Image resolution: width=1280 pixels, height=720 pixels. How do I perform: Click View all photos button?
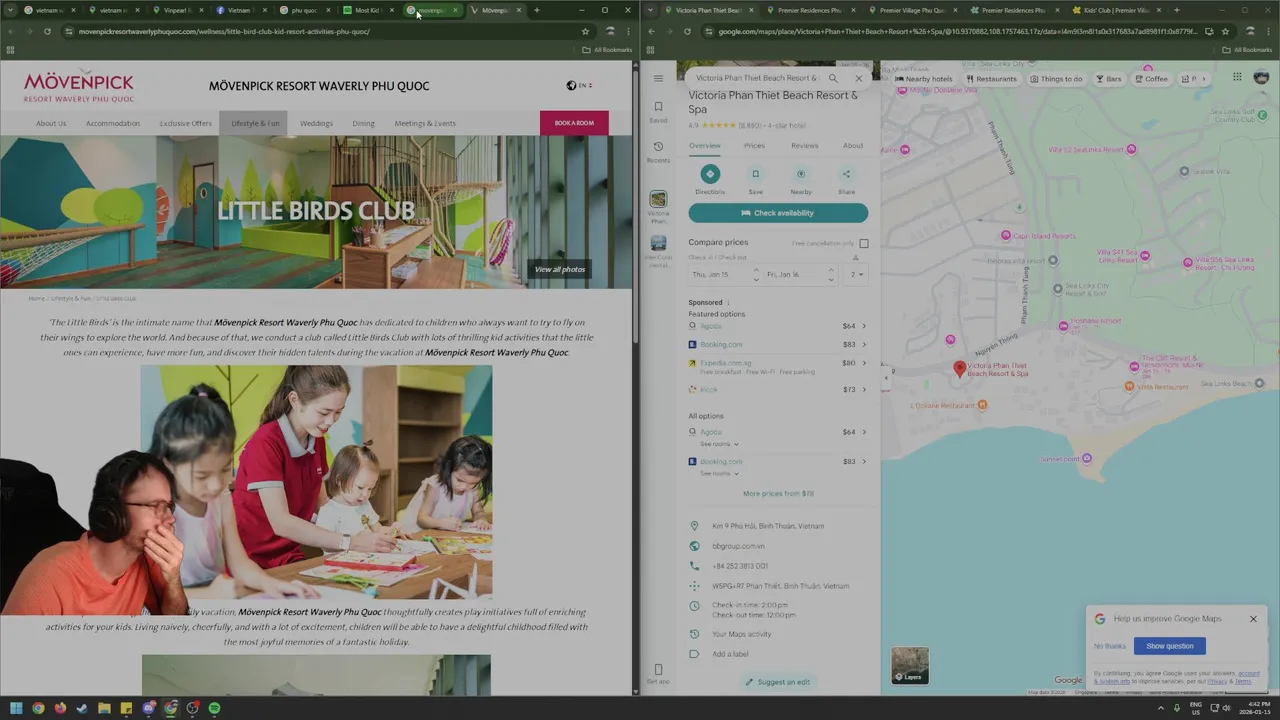click(559, 269)
